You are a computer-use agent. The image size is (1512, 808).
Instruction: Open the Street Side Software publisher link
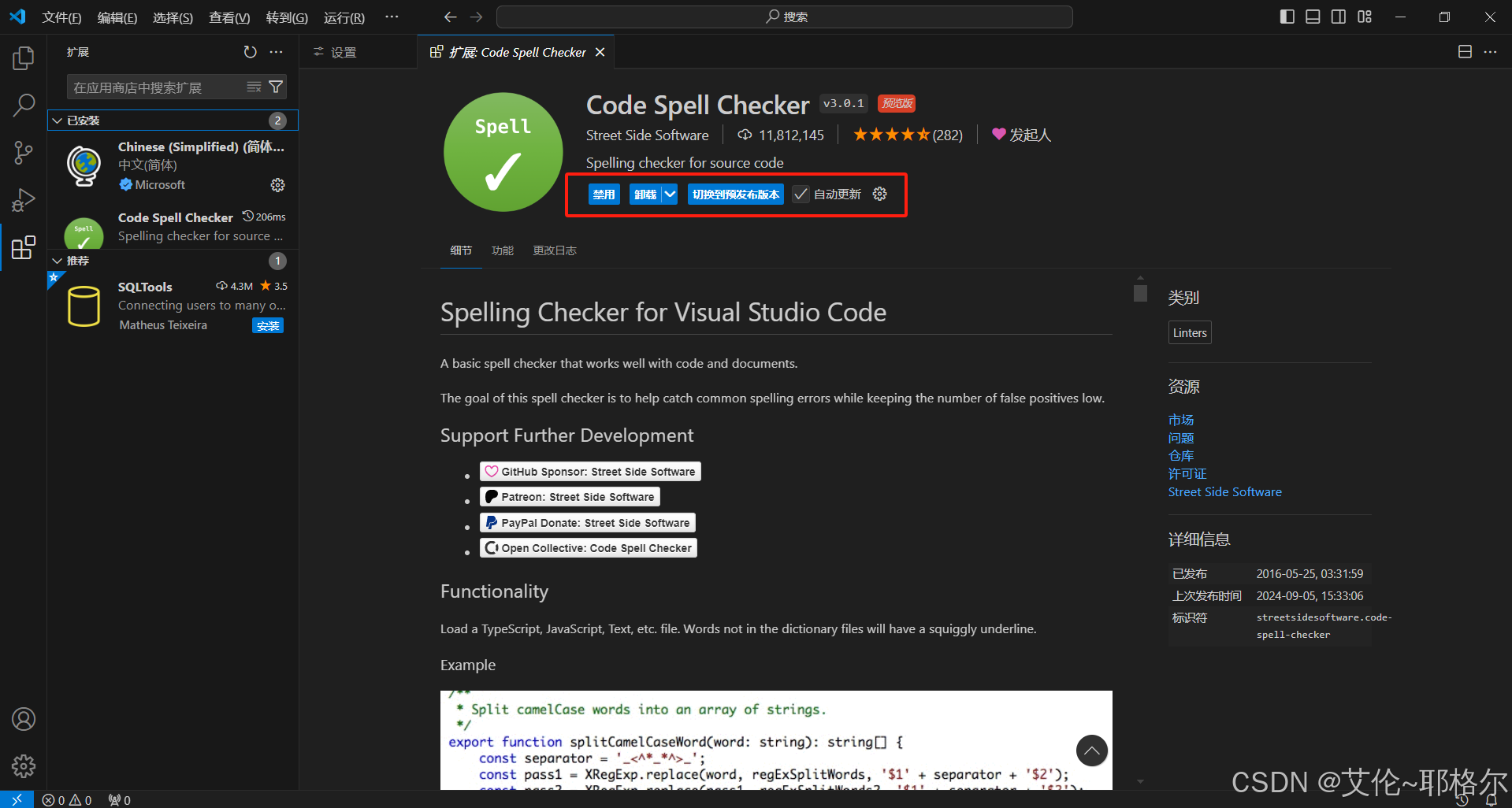tap(647, 135)
